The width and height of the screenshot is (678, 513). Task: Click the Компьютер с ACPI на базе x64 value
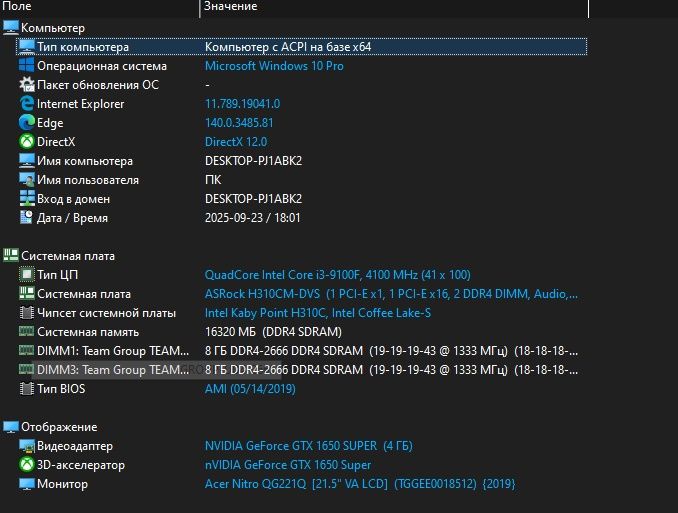coord(288,47)
